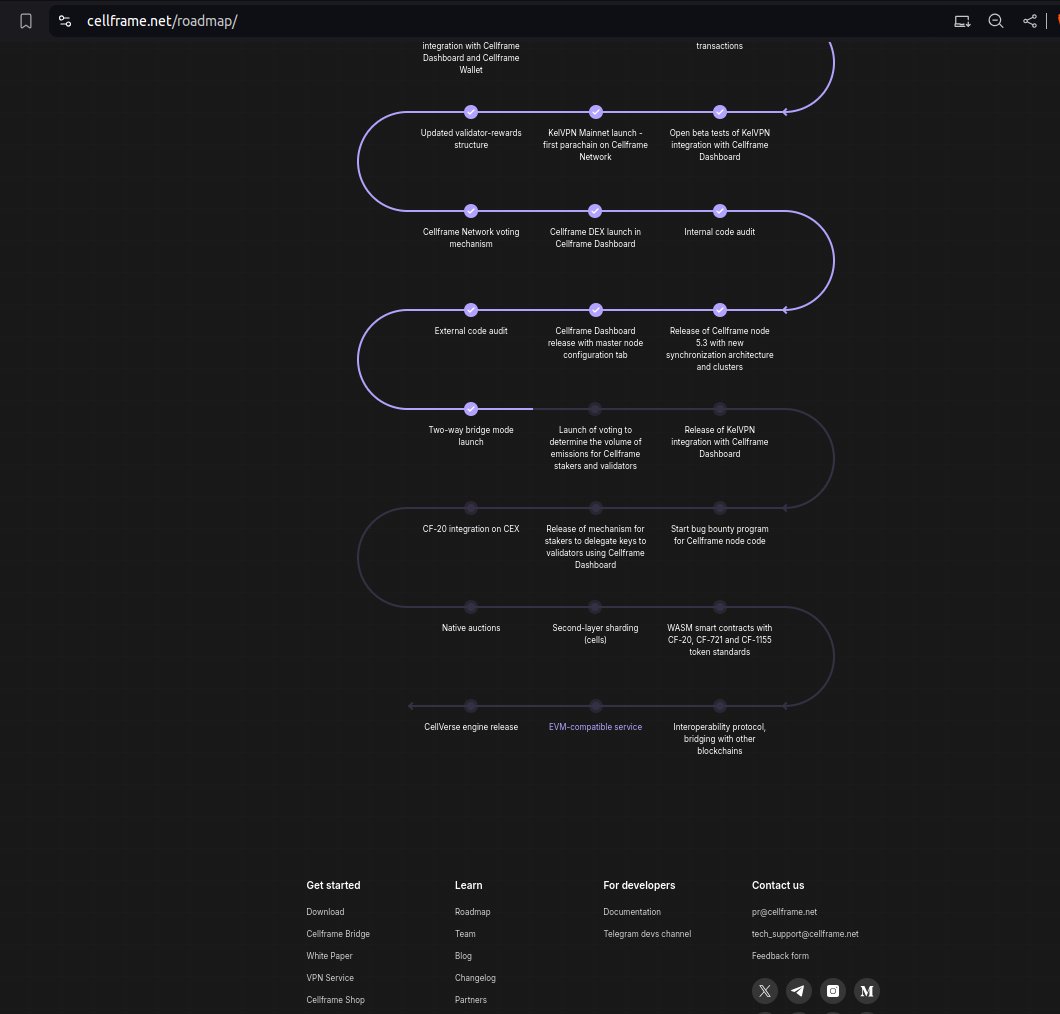Click the pr@cellframe.net email link
This screenshot has width=1060, height=1014.
coord(784,912)
